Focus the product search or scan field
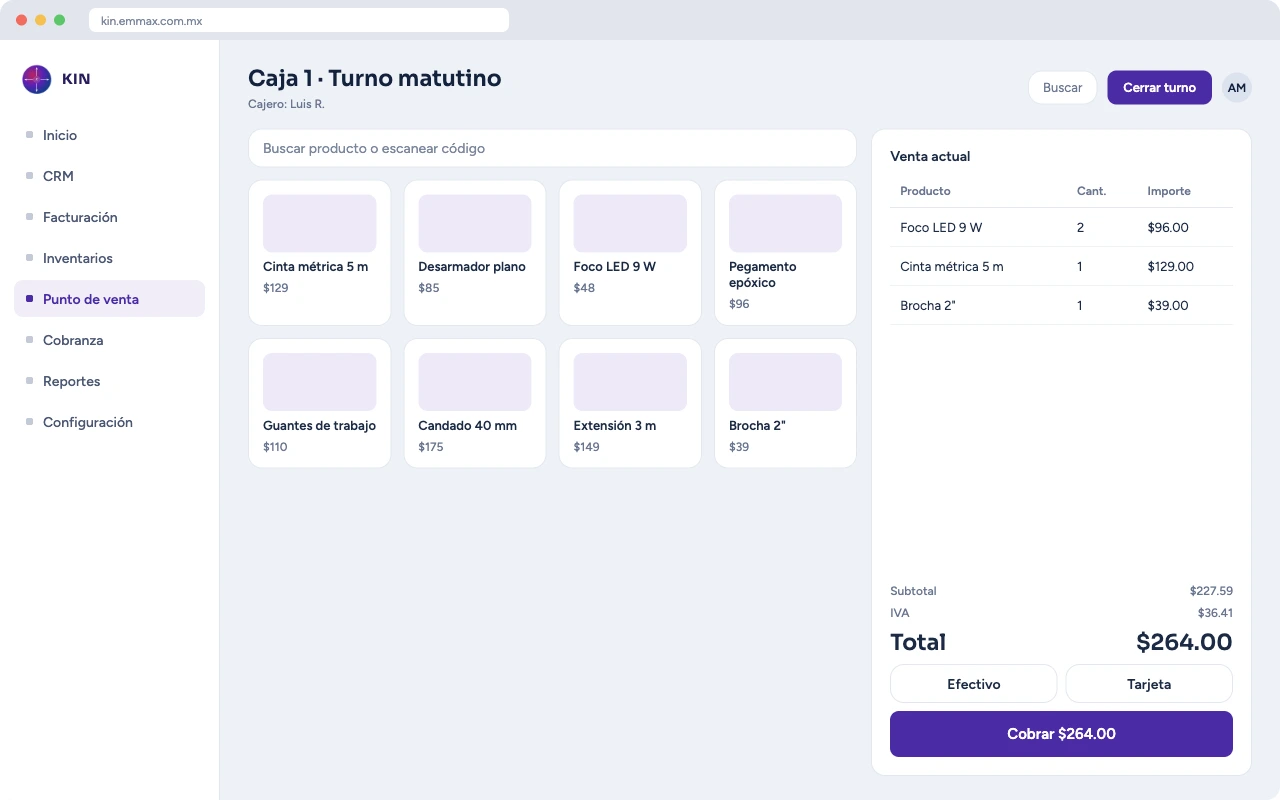This screenshot has height=800, width=1280. tap(552, 148)
